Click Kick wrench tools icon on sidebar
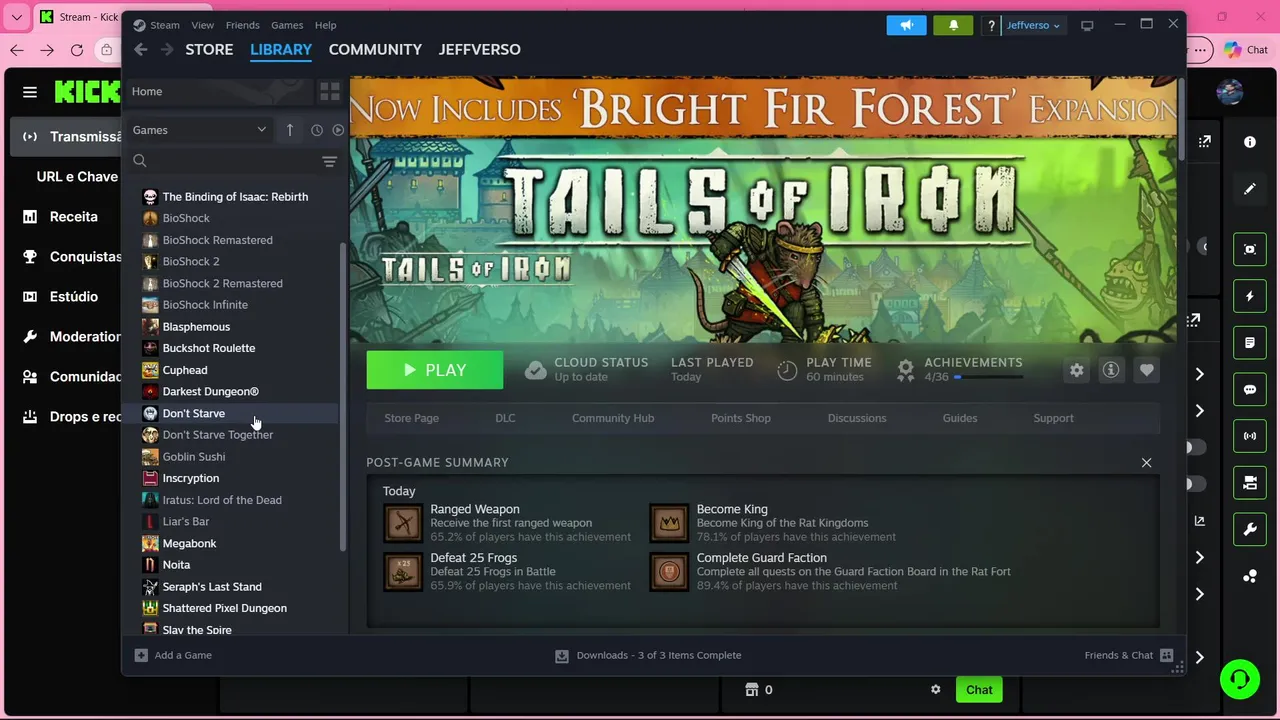The height and width of the screenshot is (720, 1280). (x=1249, y=530)
